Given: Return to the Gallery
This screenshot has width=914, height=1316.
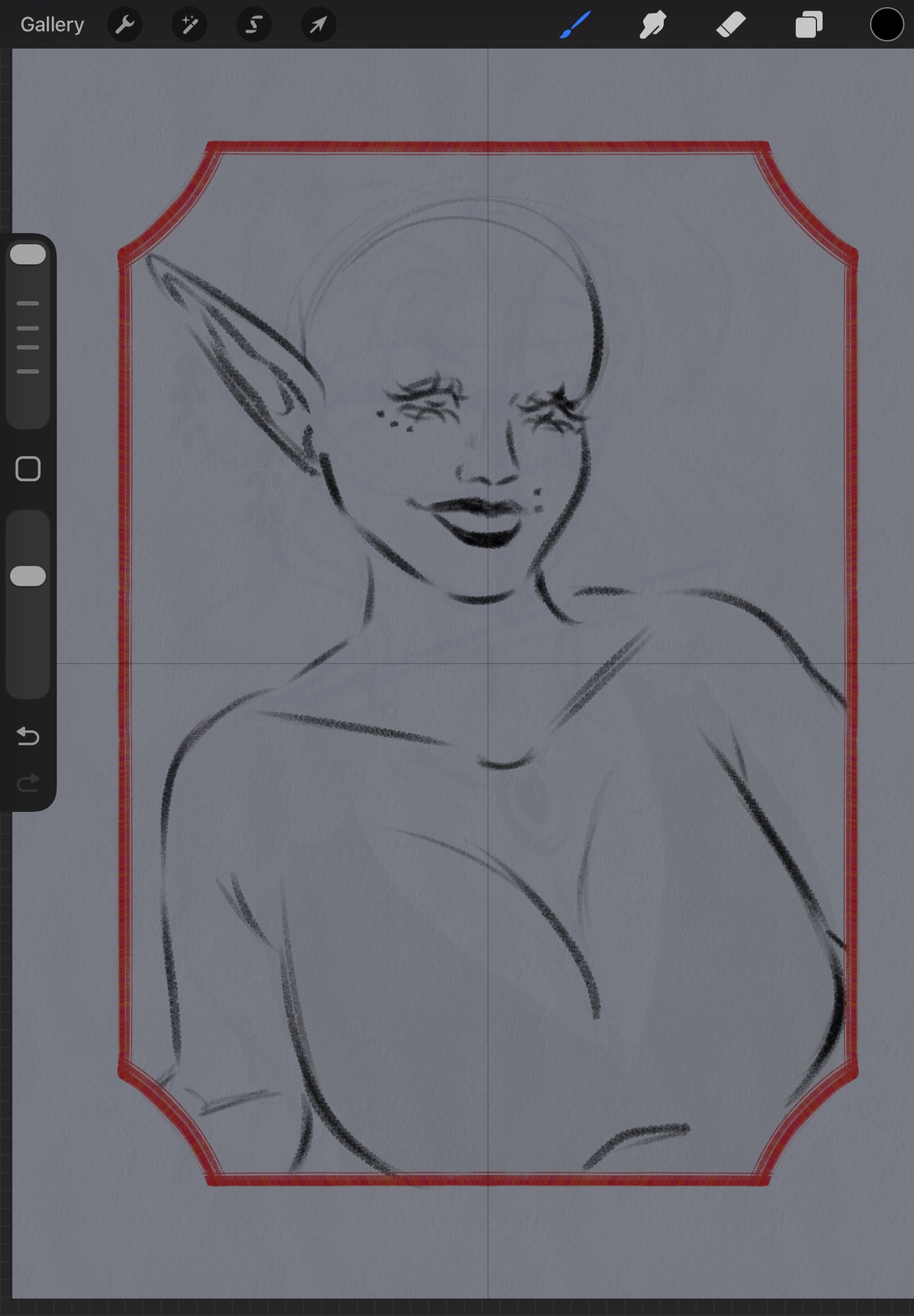Looking at the screenshot, I should 52,25.
